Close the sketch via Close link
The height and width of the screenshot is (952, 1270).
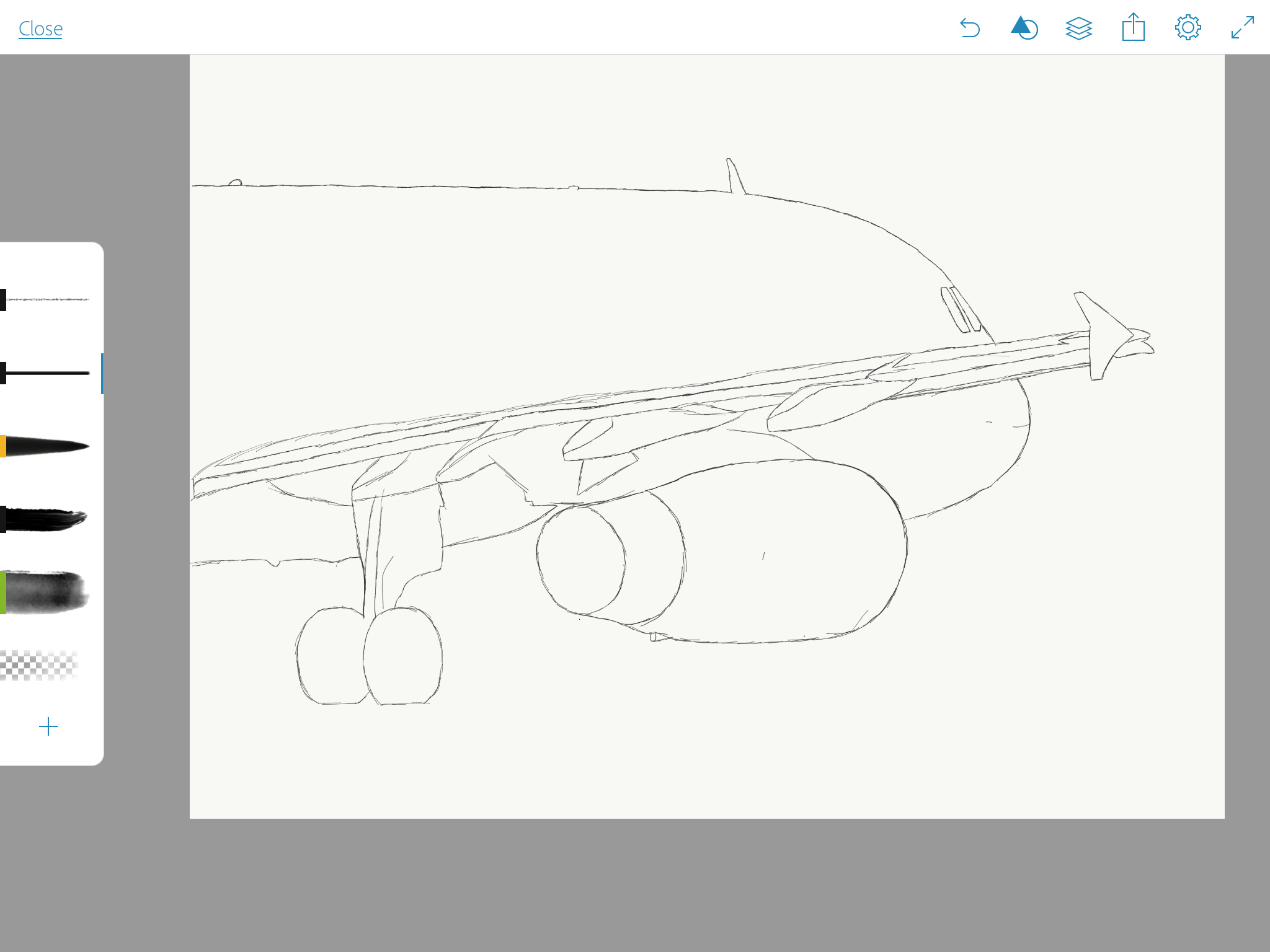[x=40, y=29]
